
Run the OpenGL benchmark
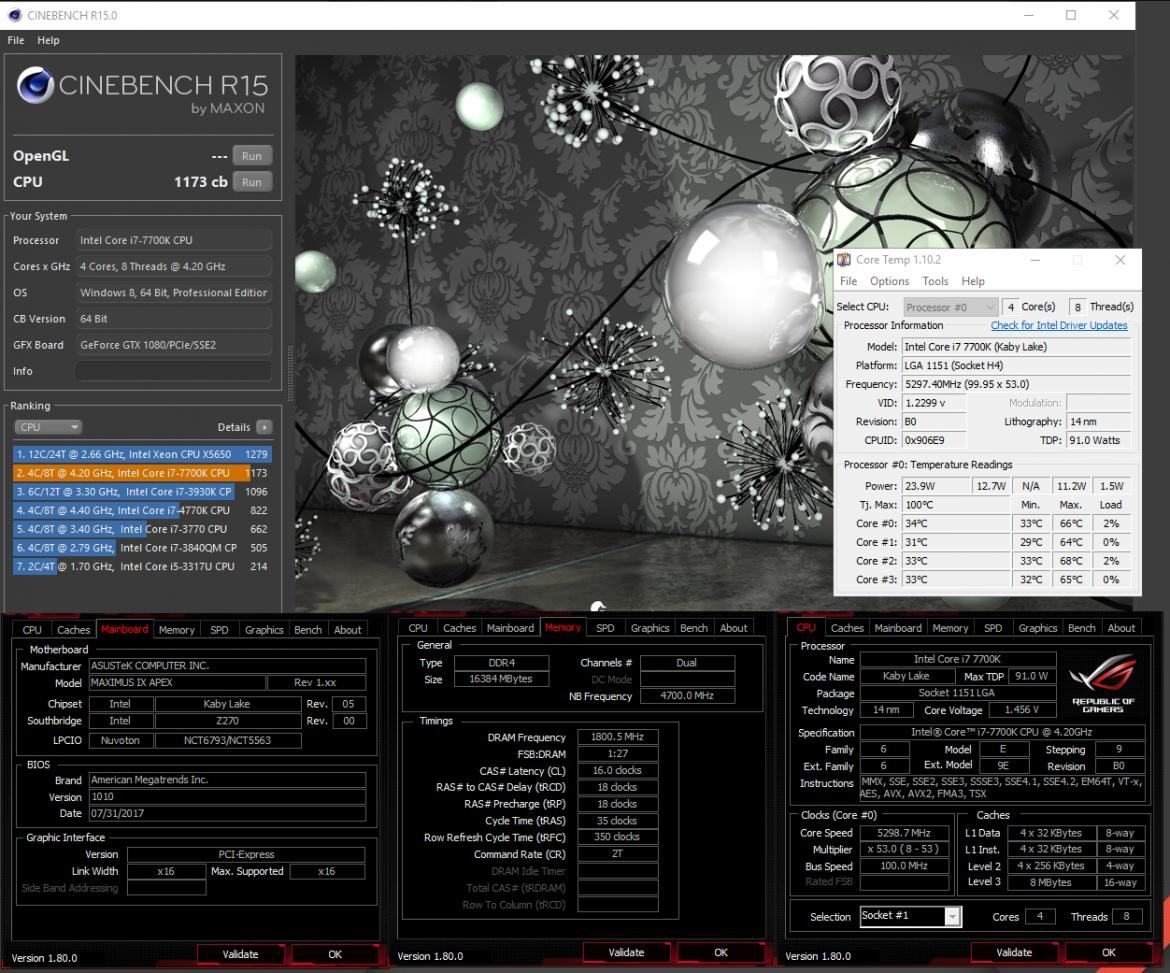pyautogui.click(x=252, y=156)
